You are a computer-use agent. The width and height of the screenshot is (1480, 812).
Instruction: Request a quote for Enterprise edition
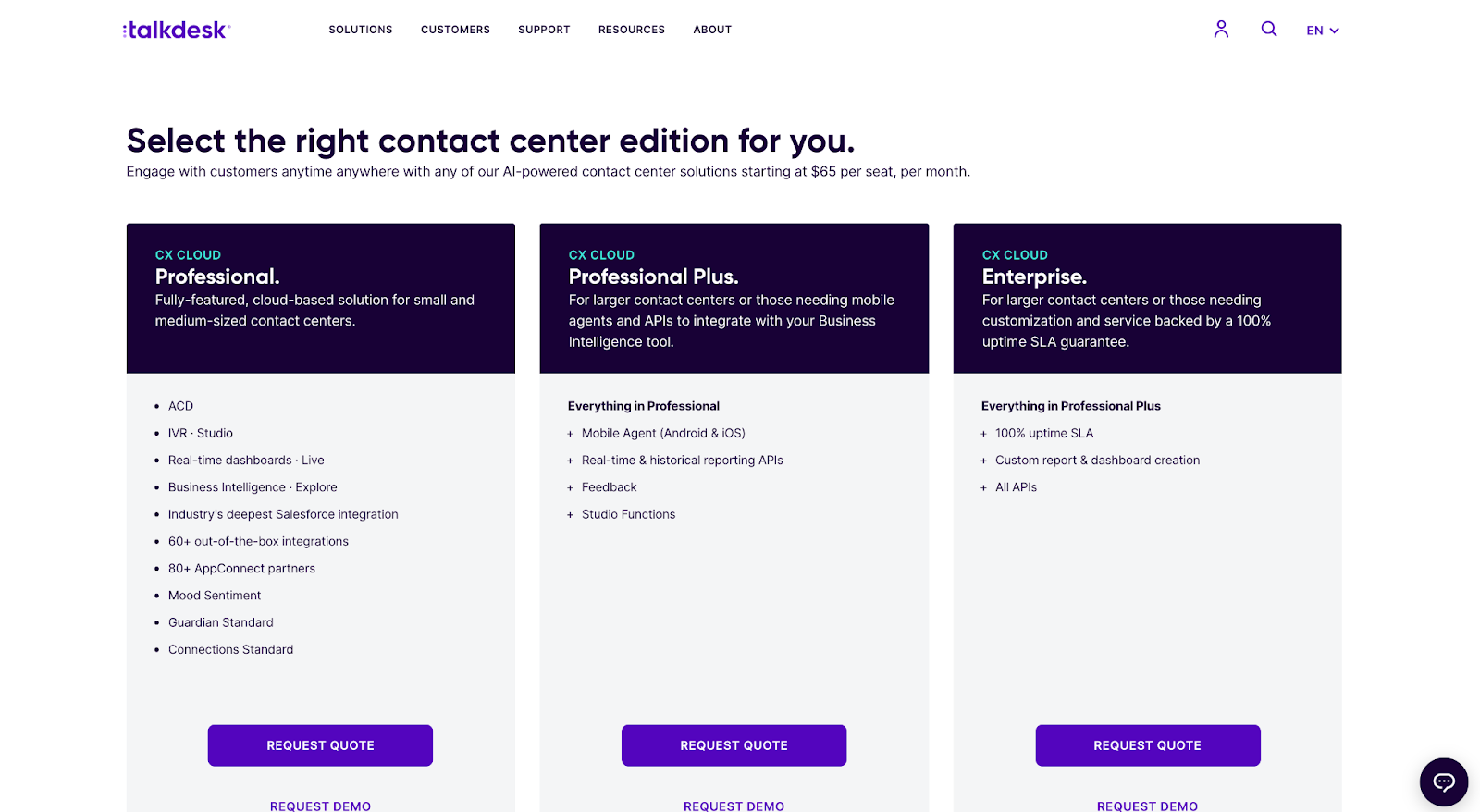1147,745
